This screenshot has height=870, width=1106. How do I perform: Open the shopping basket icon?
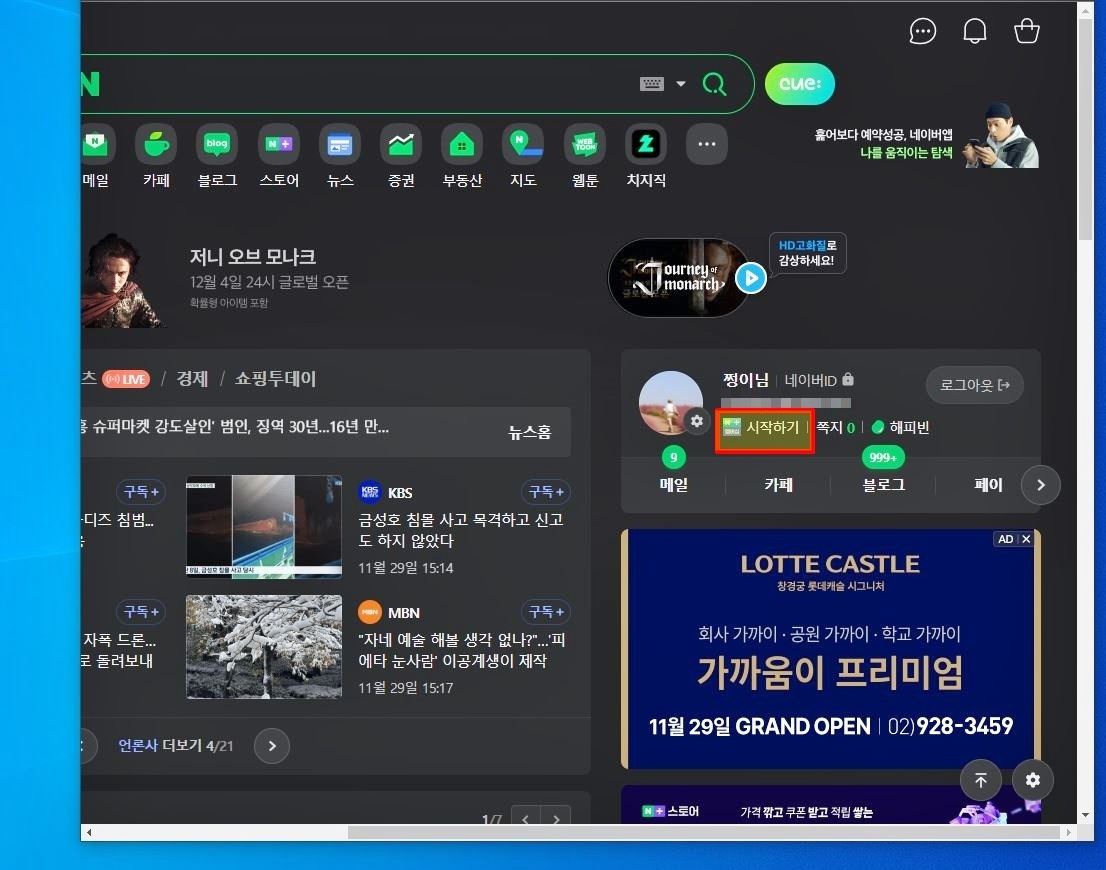(x=1026, y=31)
